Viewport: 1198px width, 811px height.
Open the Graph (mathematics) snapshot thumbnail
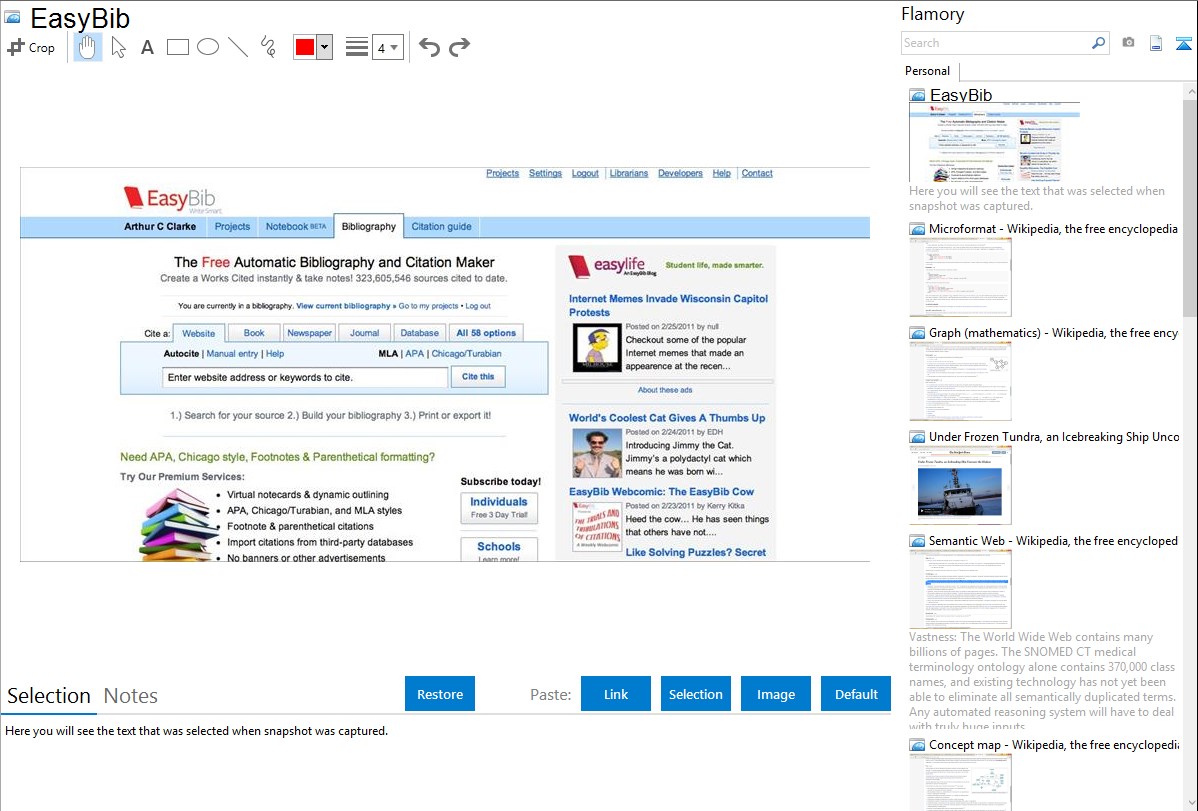click(x=960, y=381)
